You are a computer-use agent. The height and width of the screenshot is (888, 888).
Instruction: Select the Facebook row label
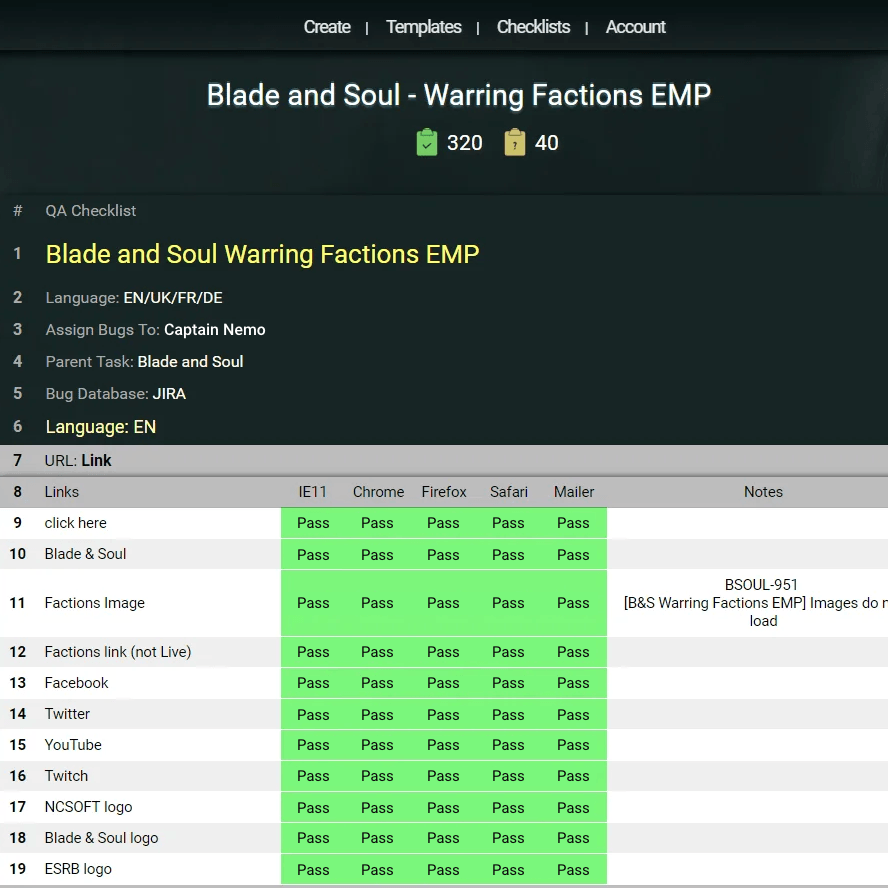click(76, 683)
